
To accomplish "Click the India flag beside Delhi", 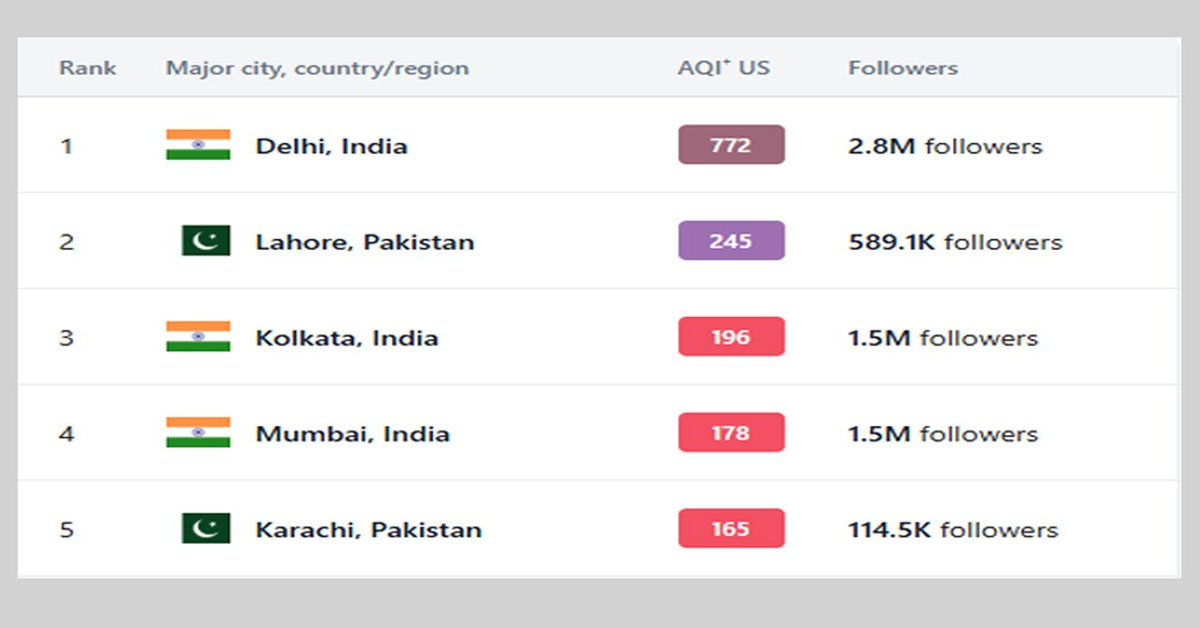I will [x=198, y=145].
